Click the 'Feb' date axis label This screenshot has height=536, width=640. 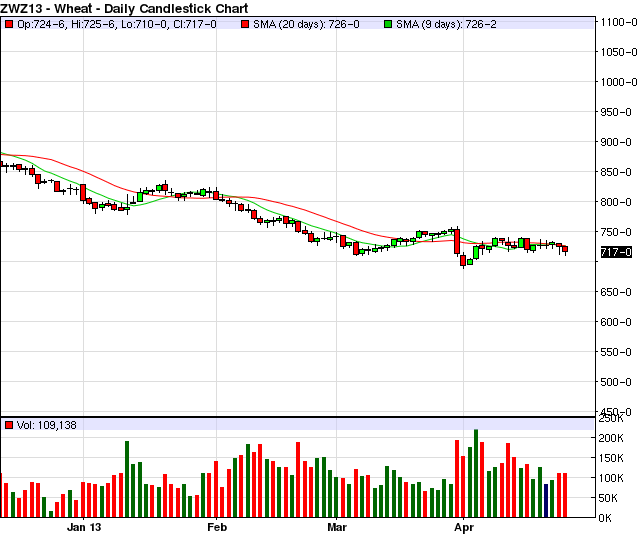[x=217, y=527]
